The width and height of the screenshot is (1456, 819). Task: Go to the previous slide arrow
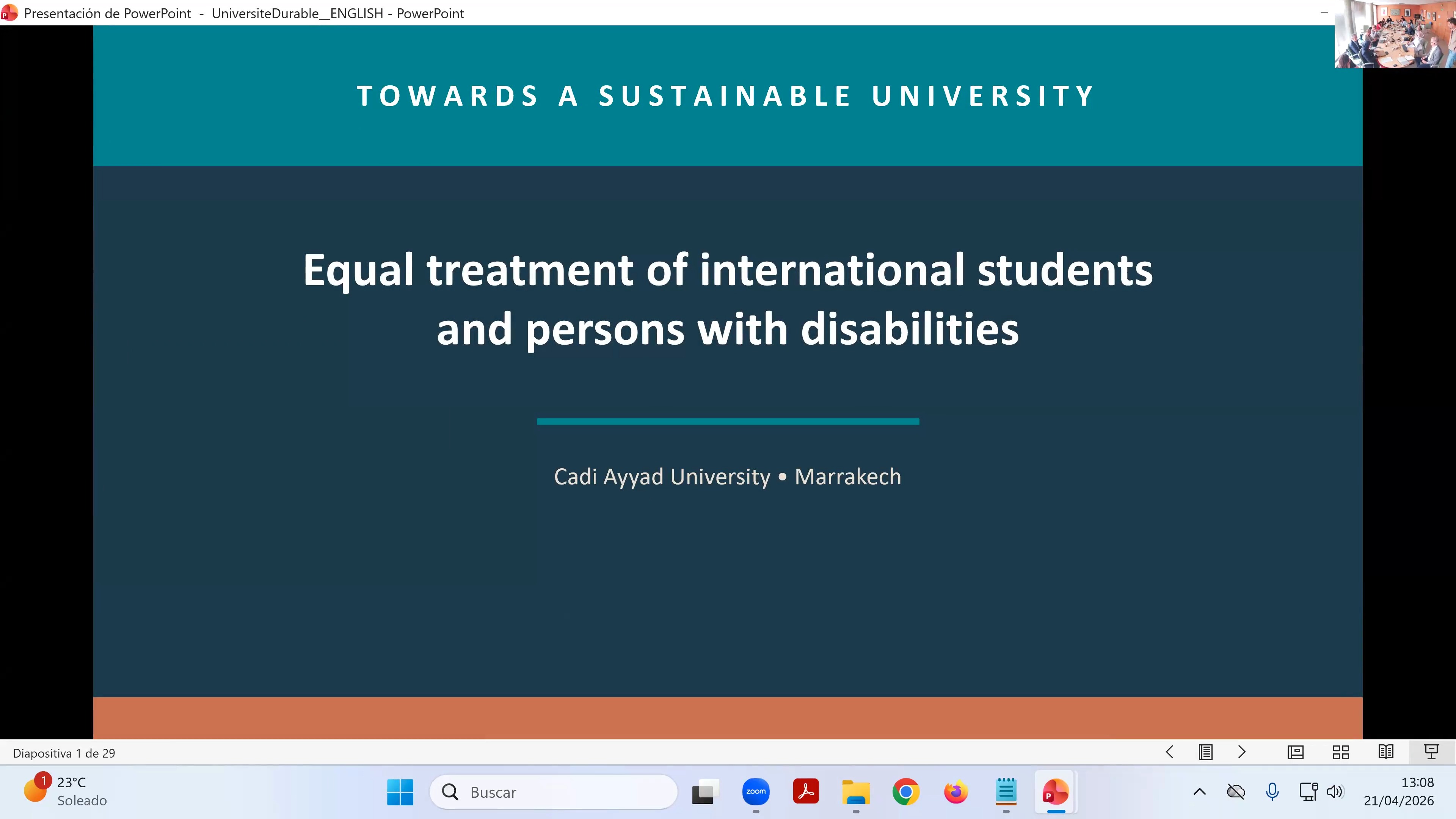1169,752
